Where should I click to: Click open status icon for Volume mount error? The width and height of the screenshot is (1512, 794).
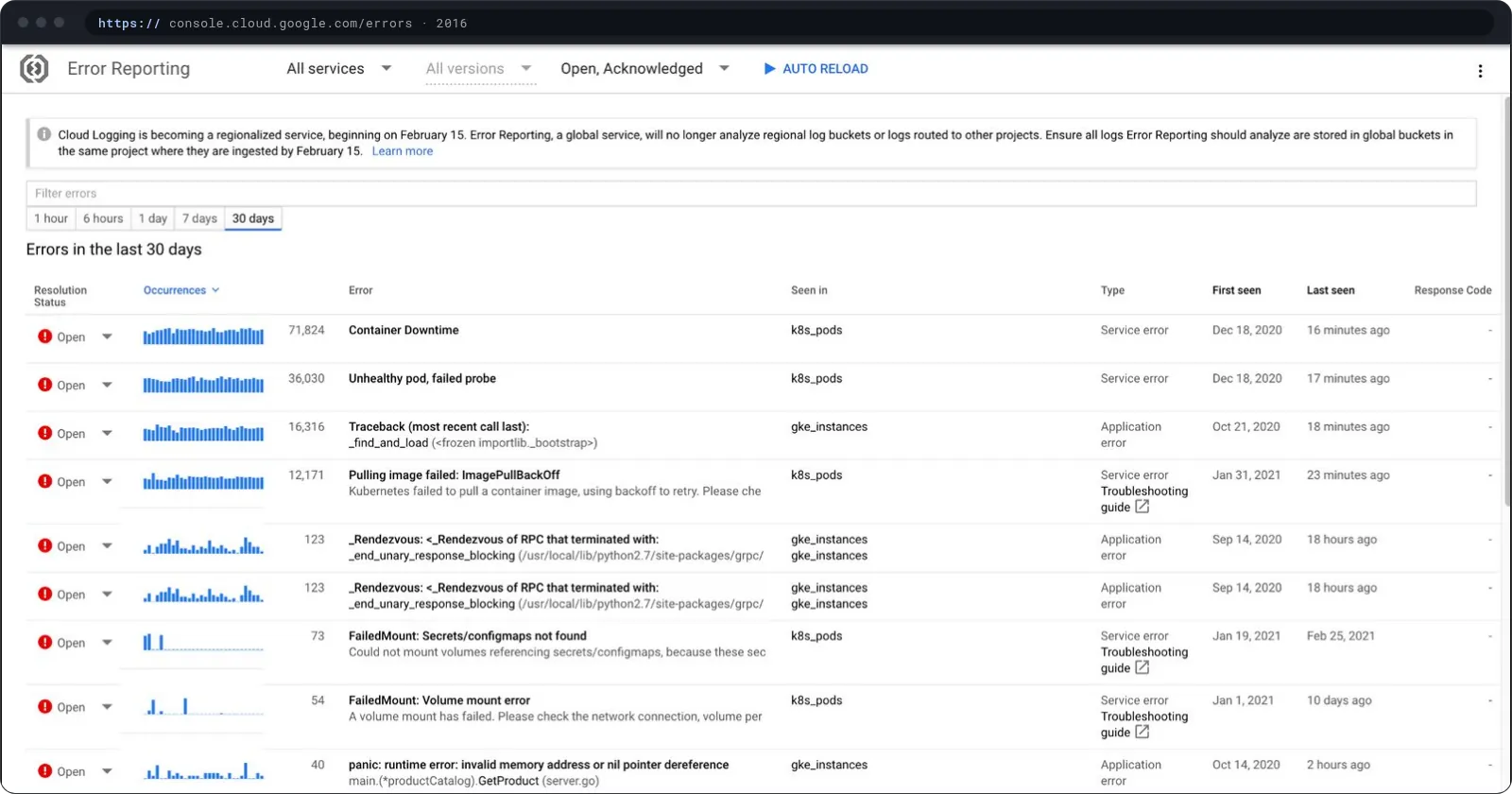point(44,707)
